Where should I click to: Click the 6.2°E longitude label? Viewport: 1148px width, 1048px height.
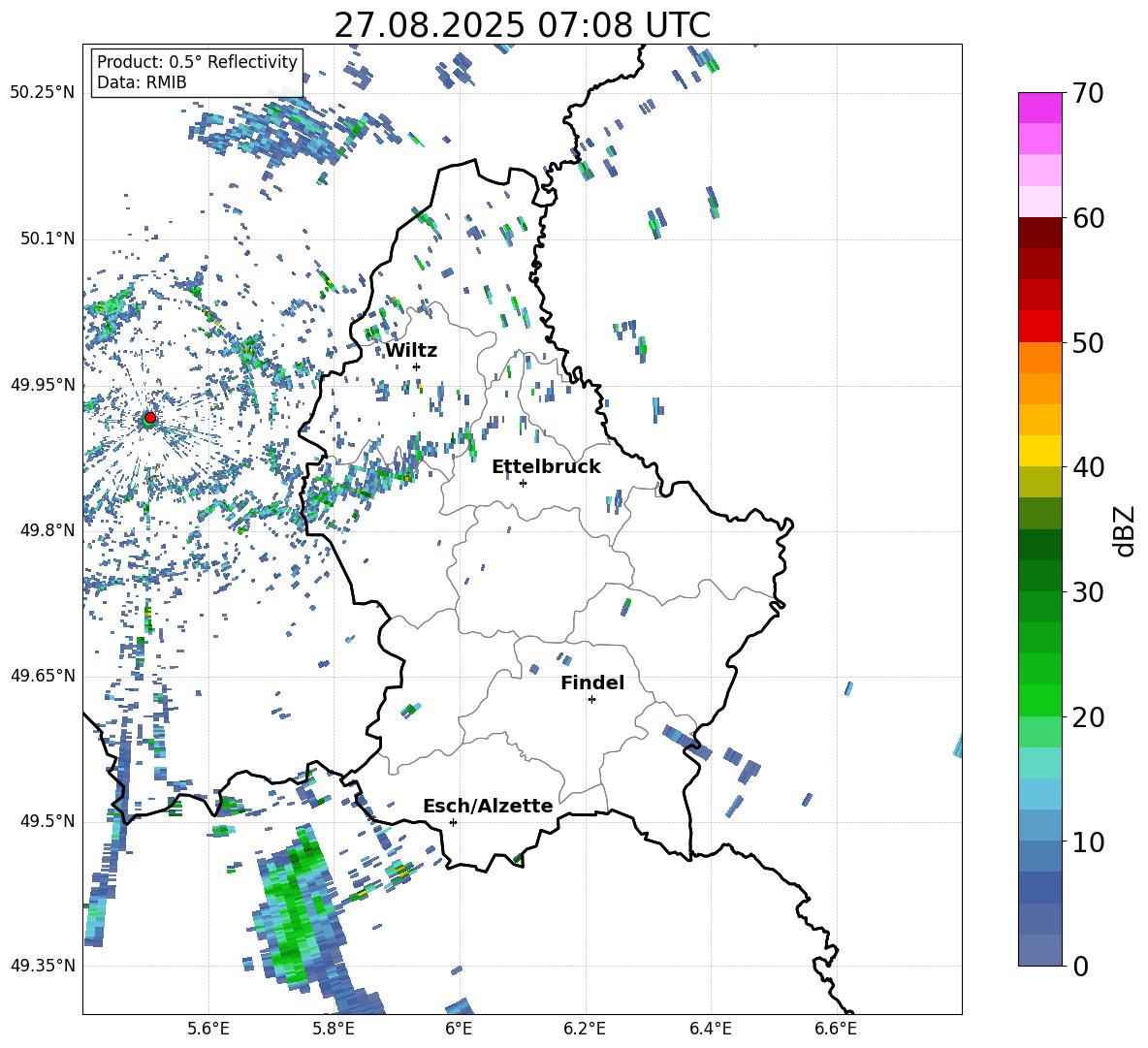tap(585, 1029)
